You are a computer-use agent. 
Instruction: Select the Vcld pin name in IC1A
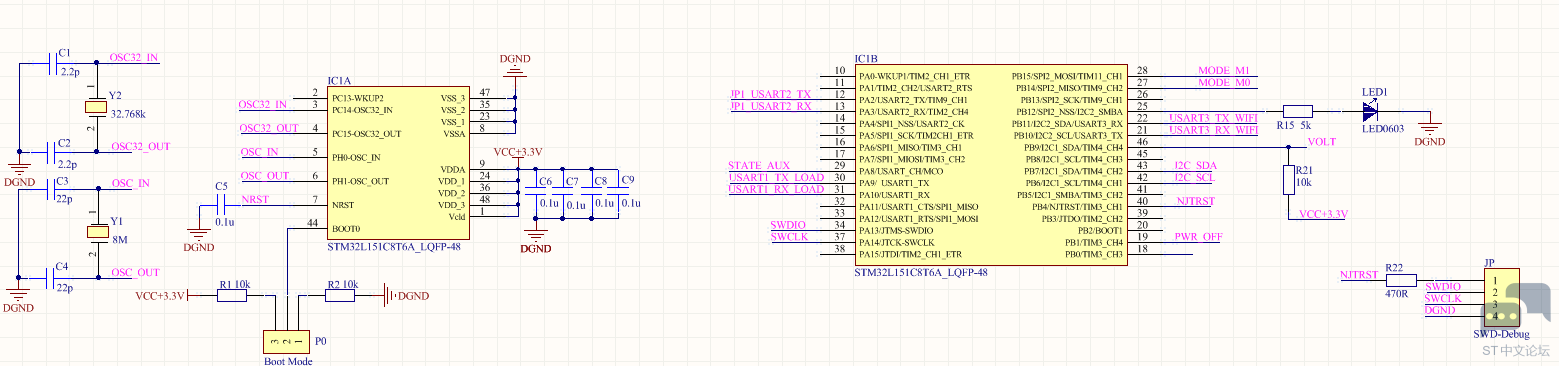(x=456, y=217)
